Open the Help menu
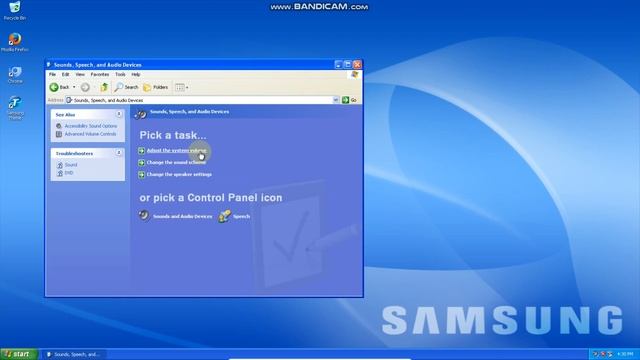Viewport: 640px width, 360px height. [x=136, y=74]
